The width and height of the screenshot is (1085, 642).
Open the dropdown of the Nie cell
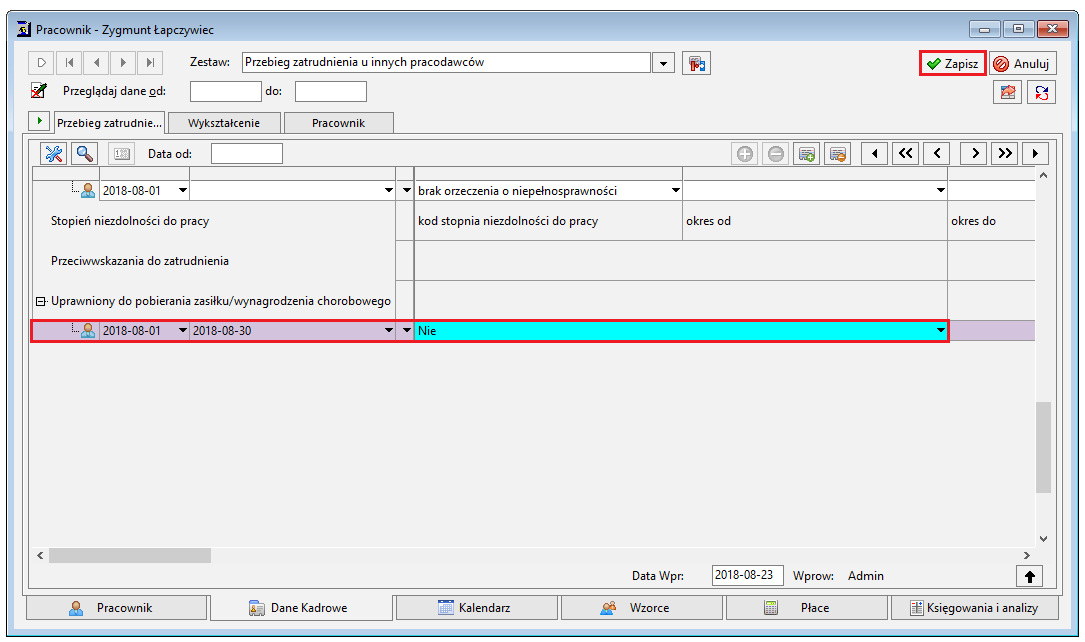coord(940,331)
